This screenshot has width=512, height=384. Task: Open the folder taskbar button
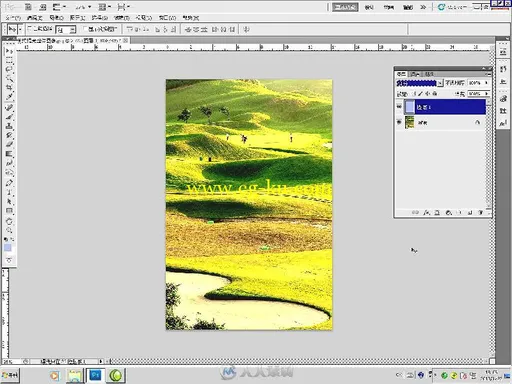click(75, 376)
